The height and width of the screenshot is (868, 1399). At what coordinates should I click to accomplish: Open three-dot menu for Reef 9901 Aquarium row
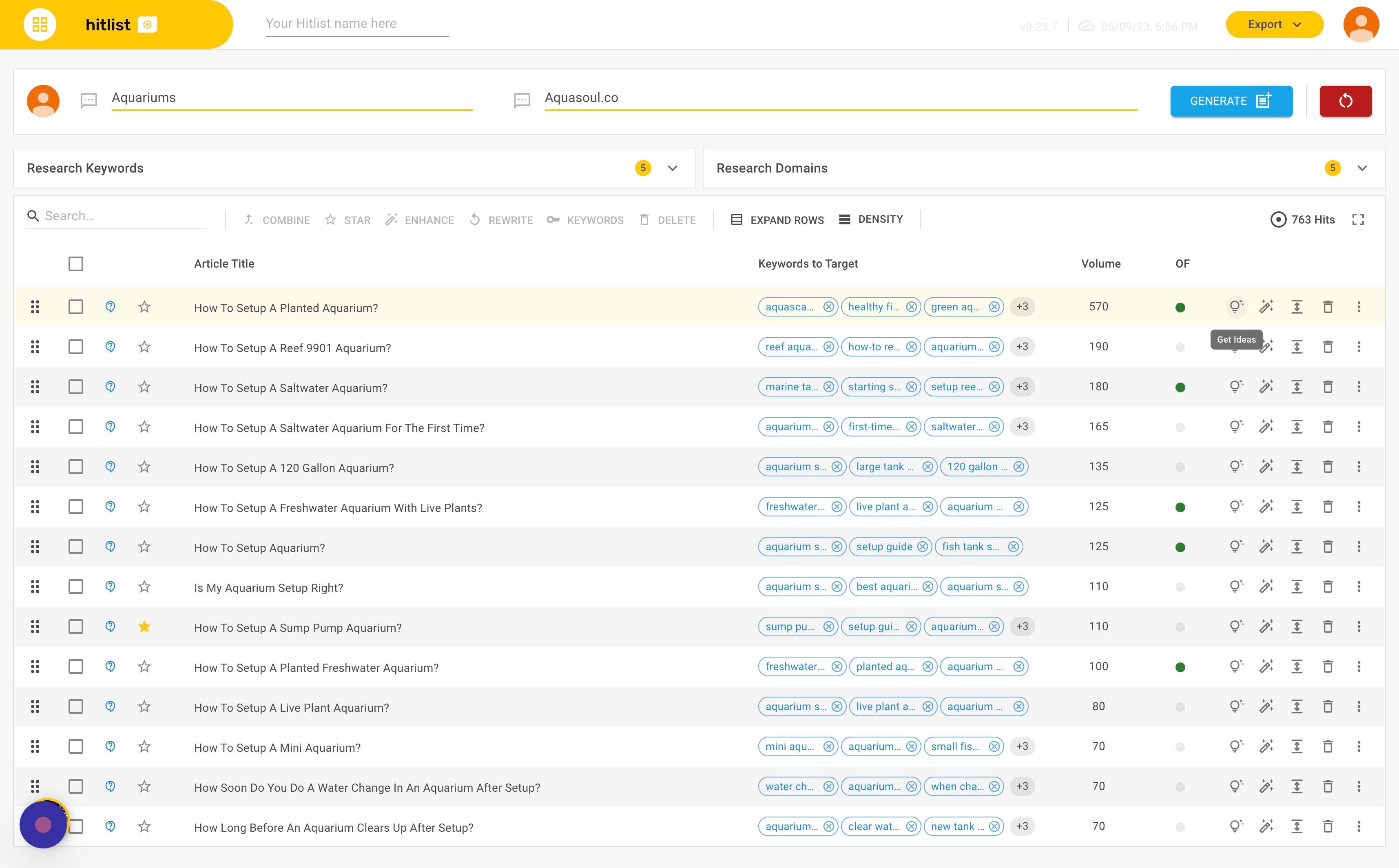(x=1359, y=347)
